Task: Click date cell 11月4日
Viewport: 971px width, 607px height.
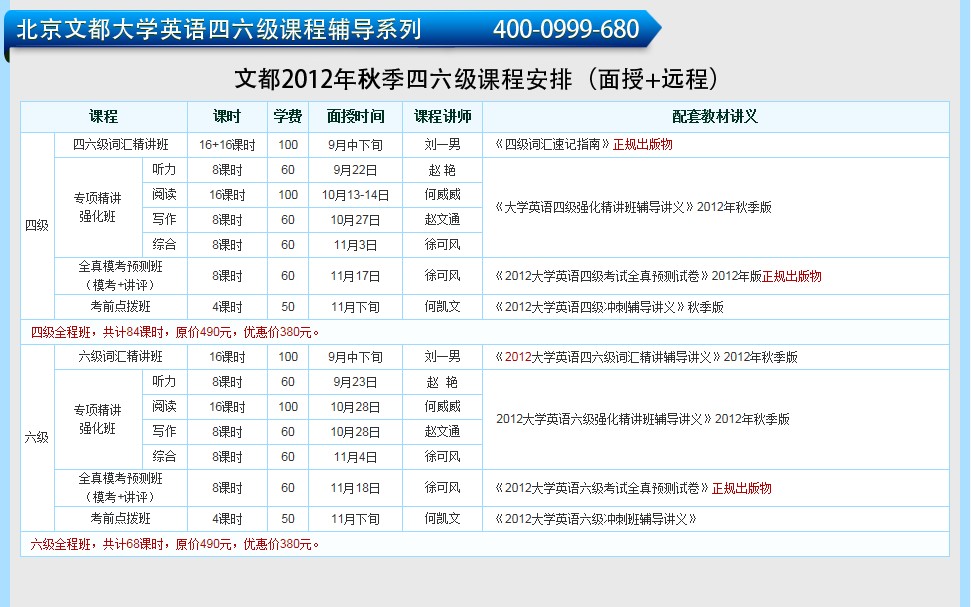Action: pos(355,457)
